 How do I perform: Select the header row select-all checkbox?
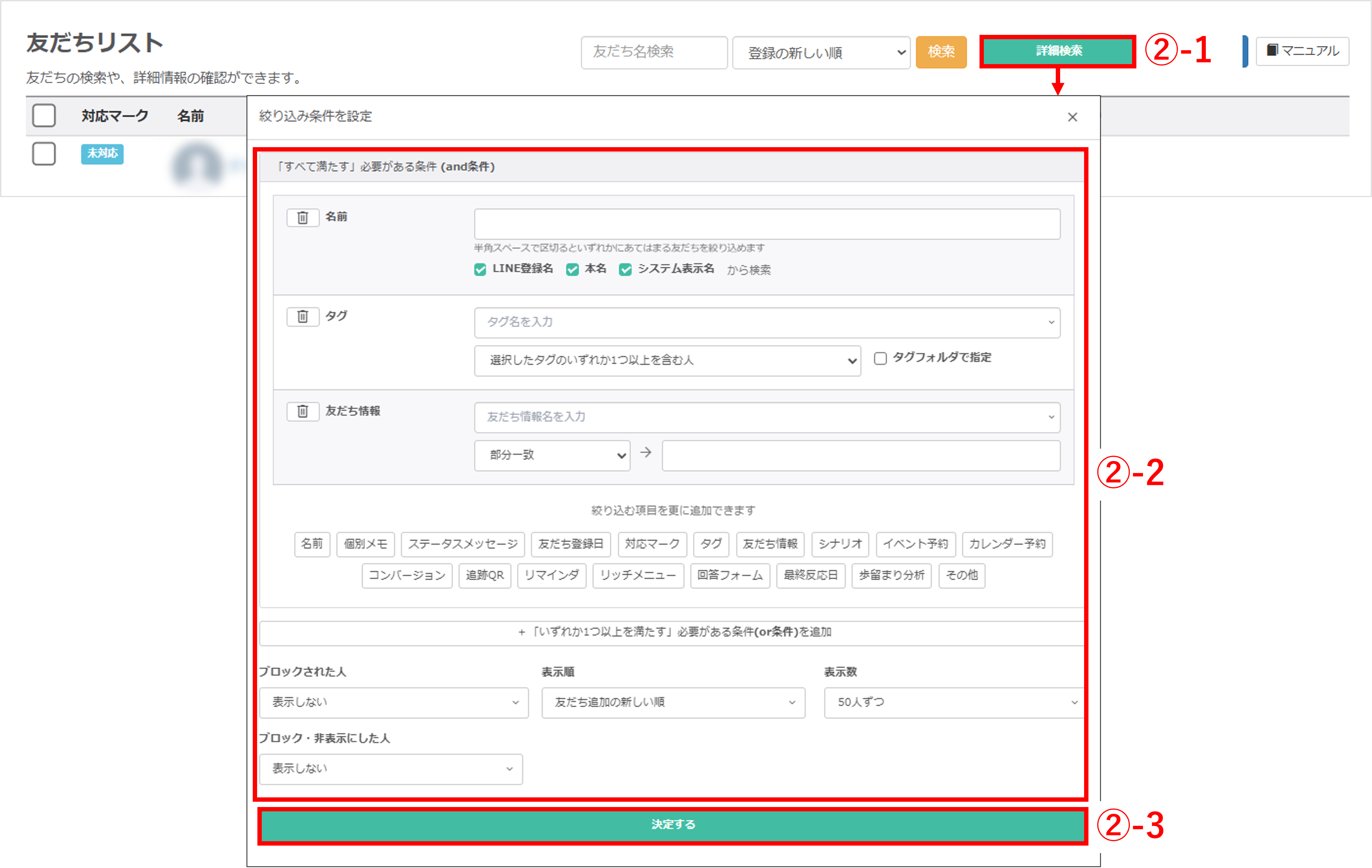pos(44,116)
